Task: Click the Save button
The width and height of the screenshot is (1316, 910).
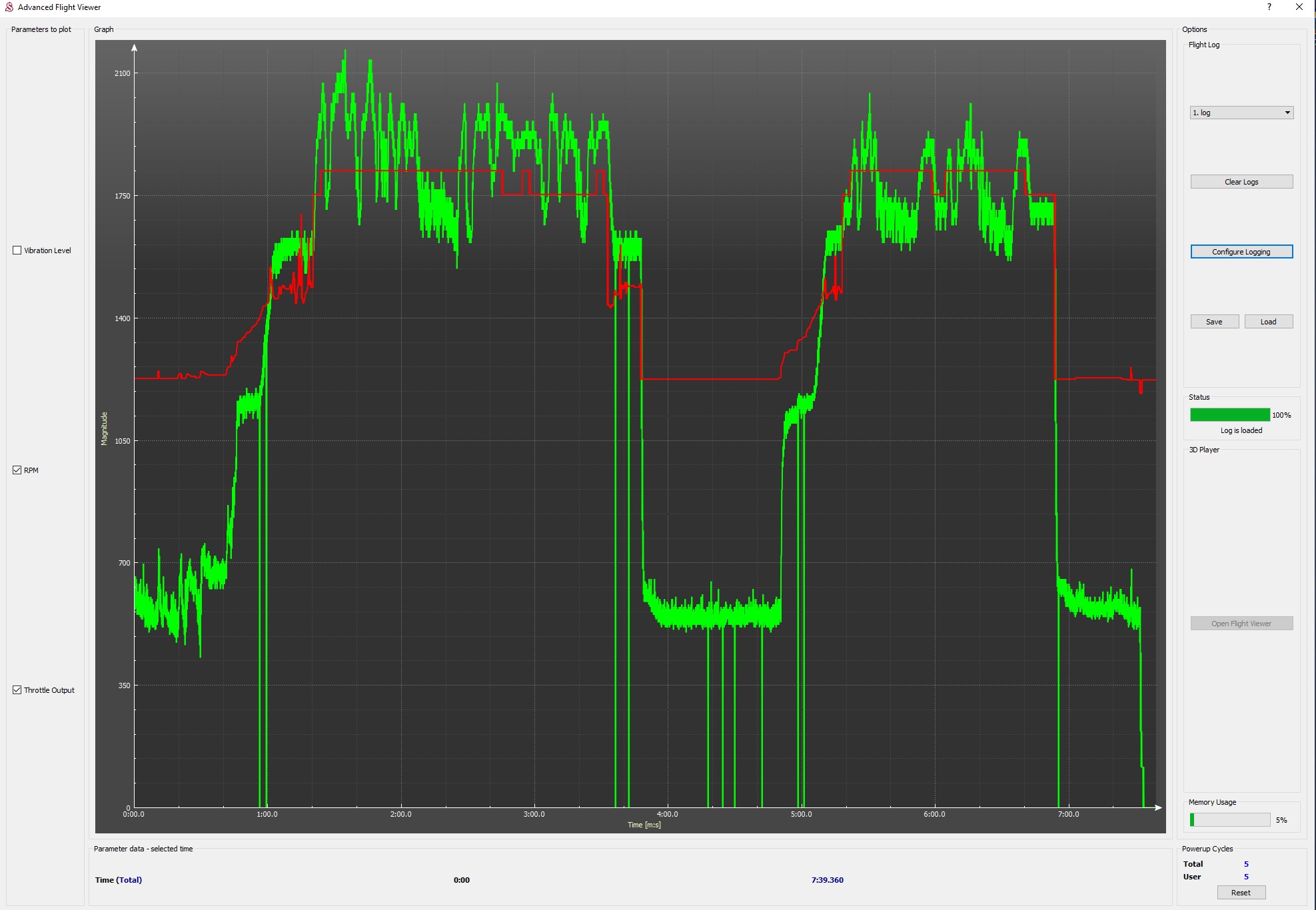Action: tap(1214, 322)
